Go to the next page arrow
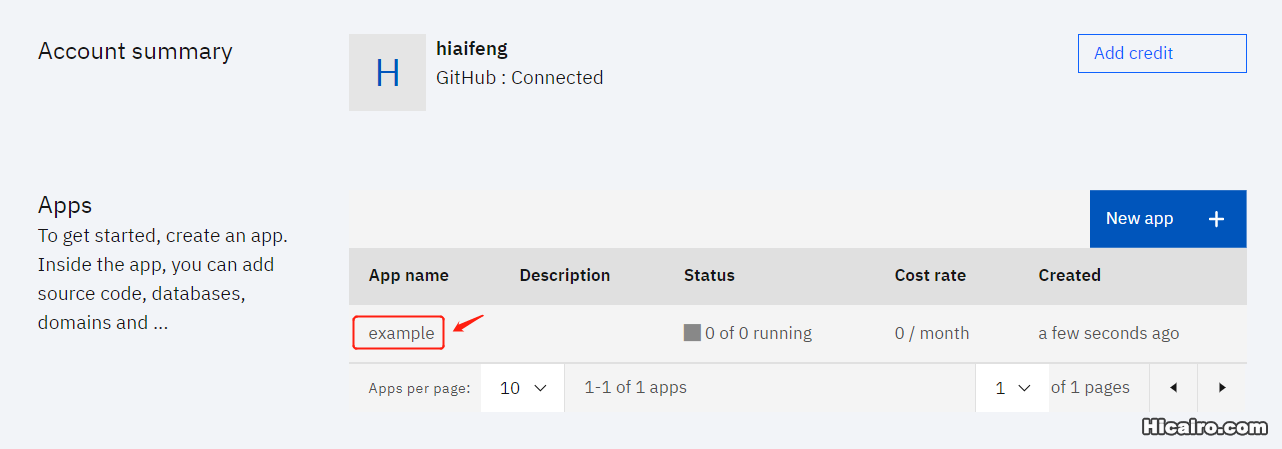This screenshot has height=449, width=1282. tap(1221, 387)
